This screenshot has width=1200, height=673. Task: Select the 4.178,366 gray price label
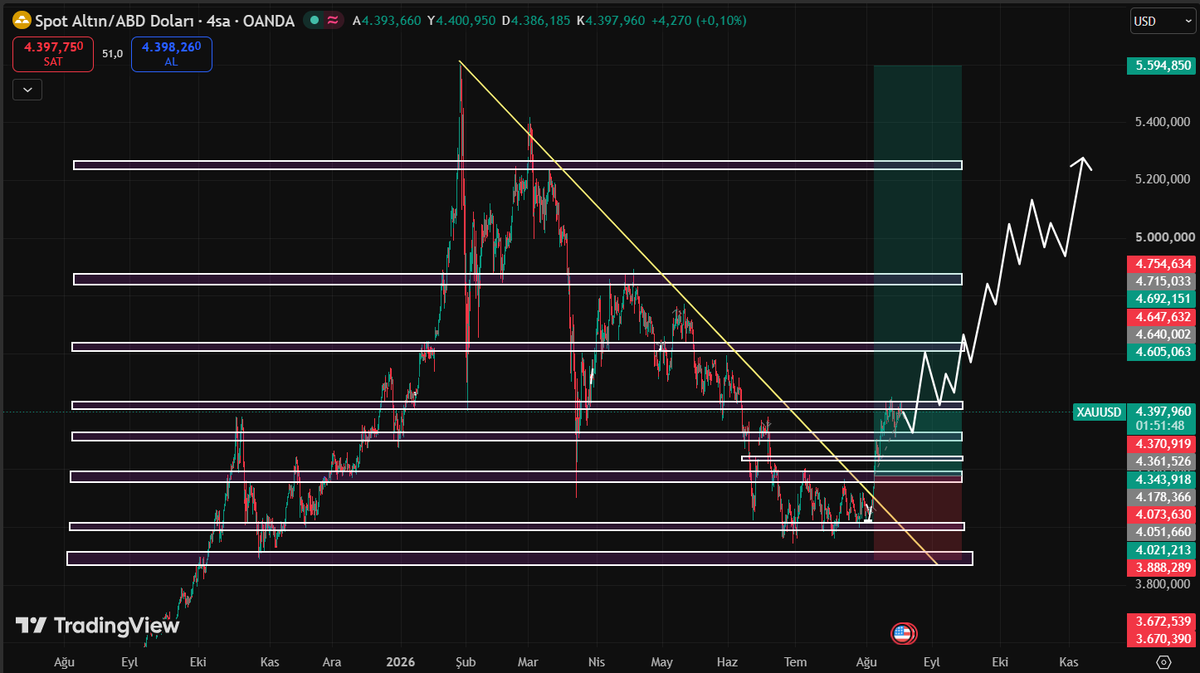1161,496
